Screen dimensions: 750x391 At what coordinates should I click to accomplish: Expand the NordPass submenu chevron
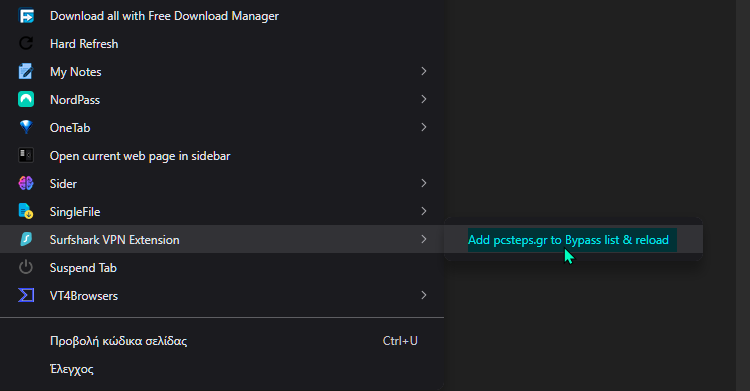[423, 99]
